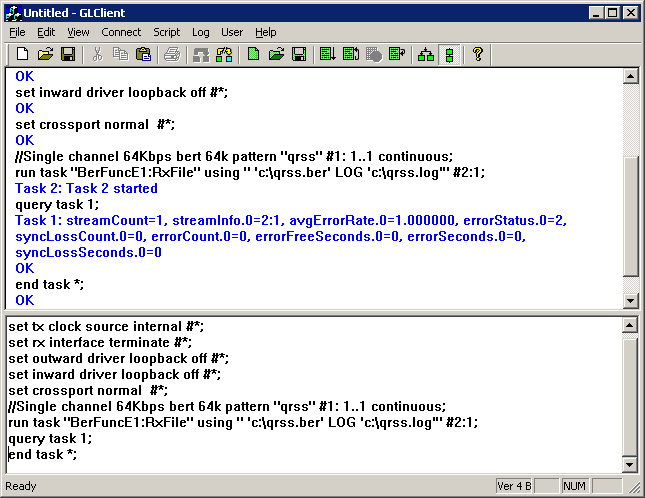Open the Edit menu

(x=46, y=32)
